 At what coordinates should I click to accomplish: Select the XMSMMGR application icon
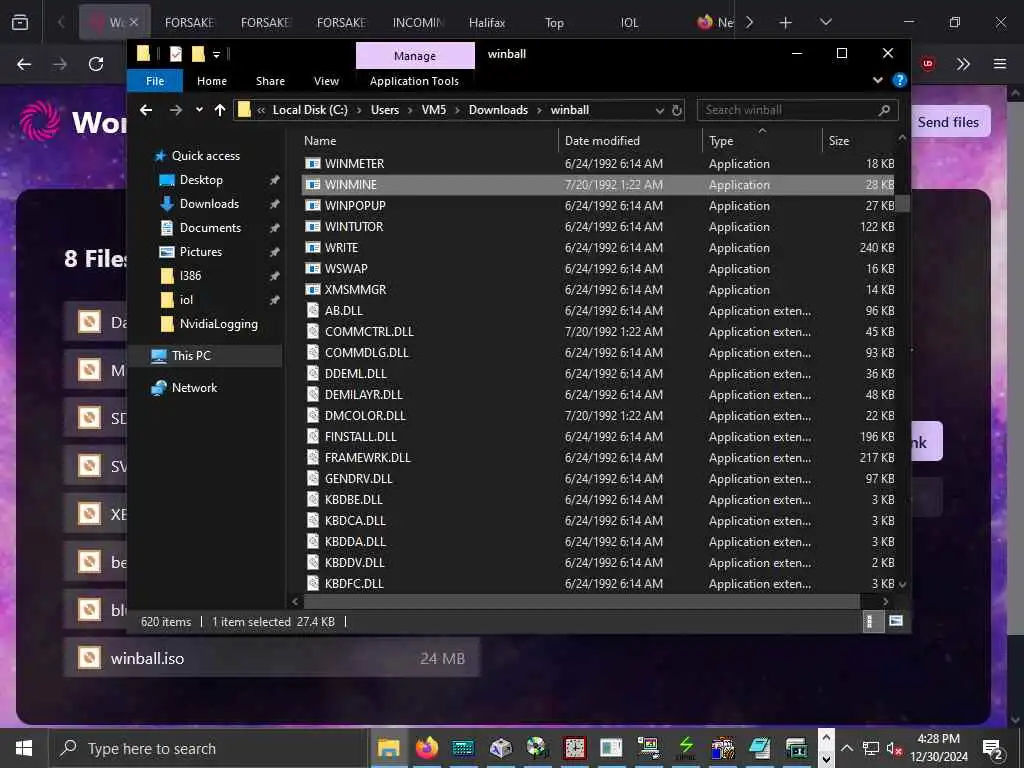313,289
